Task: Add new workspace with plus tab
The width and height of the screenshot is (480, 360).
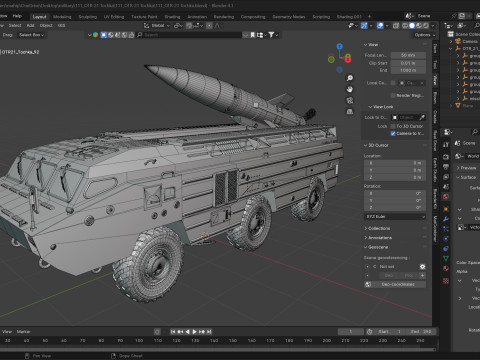Action: 369,17
